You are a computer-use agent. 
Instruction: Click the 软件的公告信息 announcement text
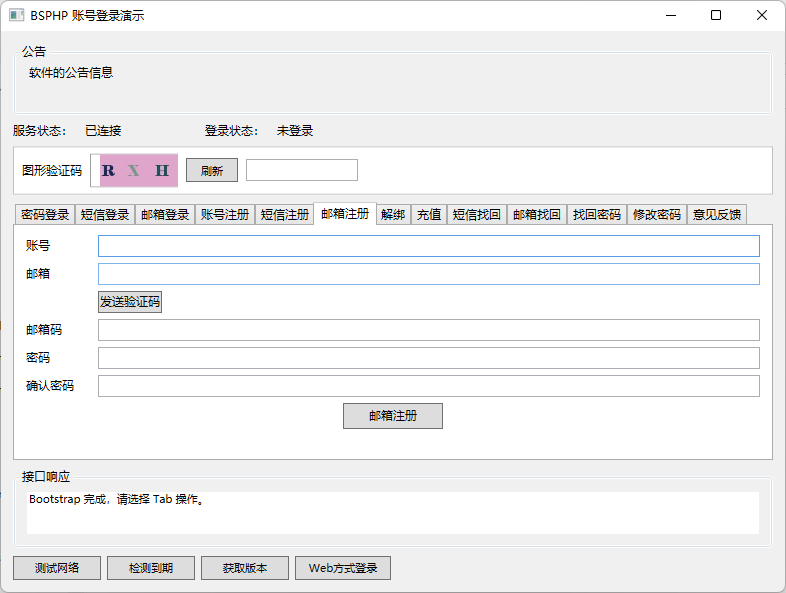point(71,73)
